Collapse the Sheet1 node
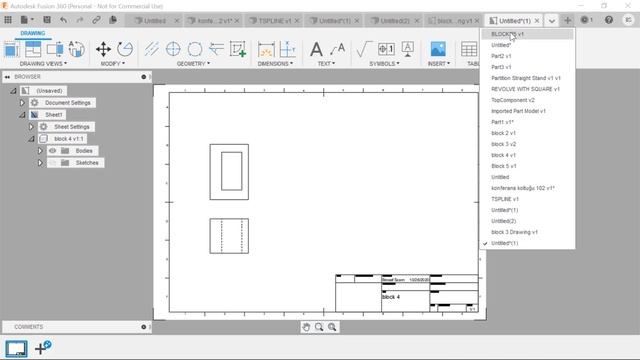 (x=22, y=115)
